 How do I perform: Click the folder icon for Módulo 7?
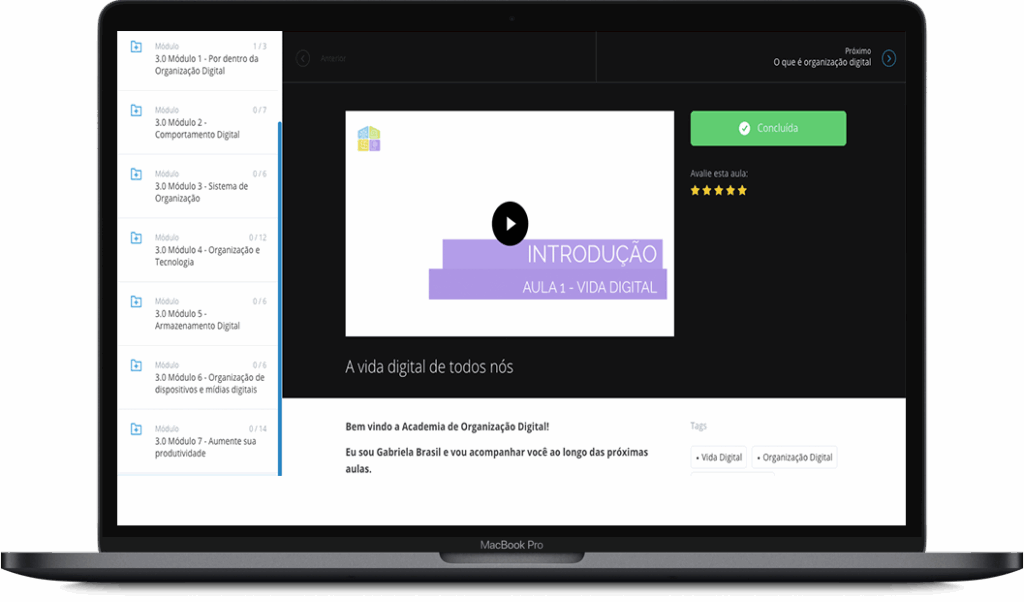pos(136,429)
